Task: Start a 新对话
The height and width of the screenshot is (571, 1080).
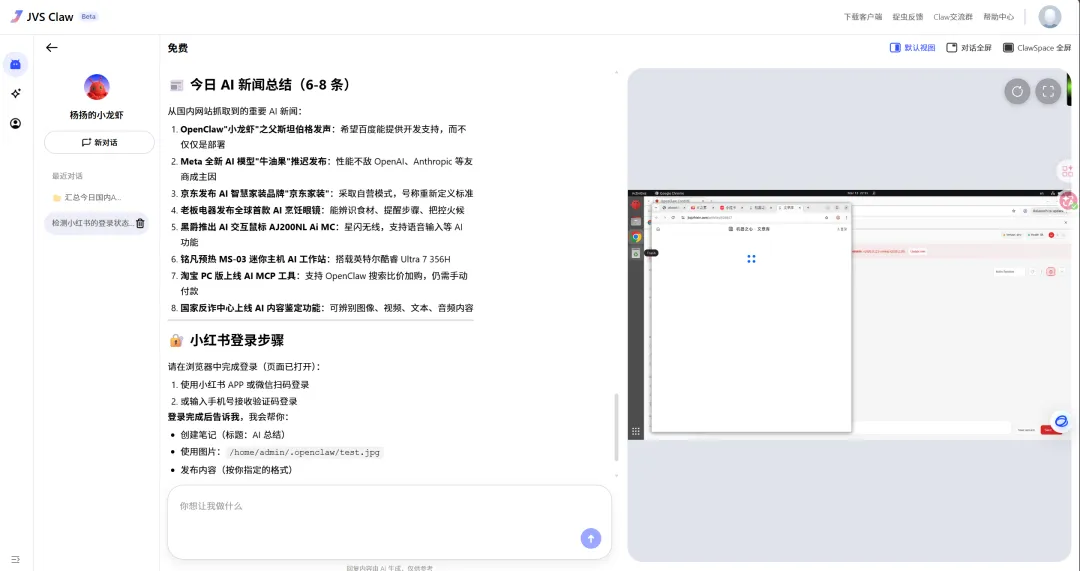Action: tap(99, 143)
